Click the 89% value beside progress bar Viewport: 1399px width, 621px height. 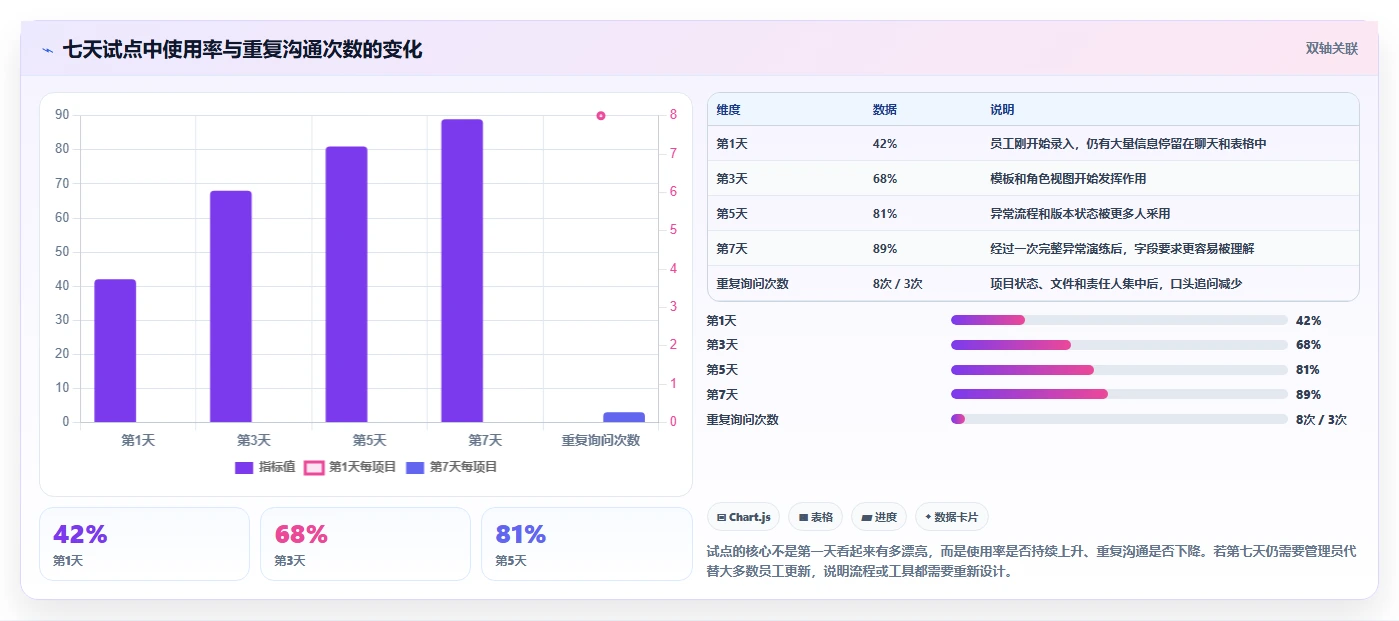coord(1309,395)
